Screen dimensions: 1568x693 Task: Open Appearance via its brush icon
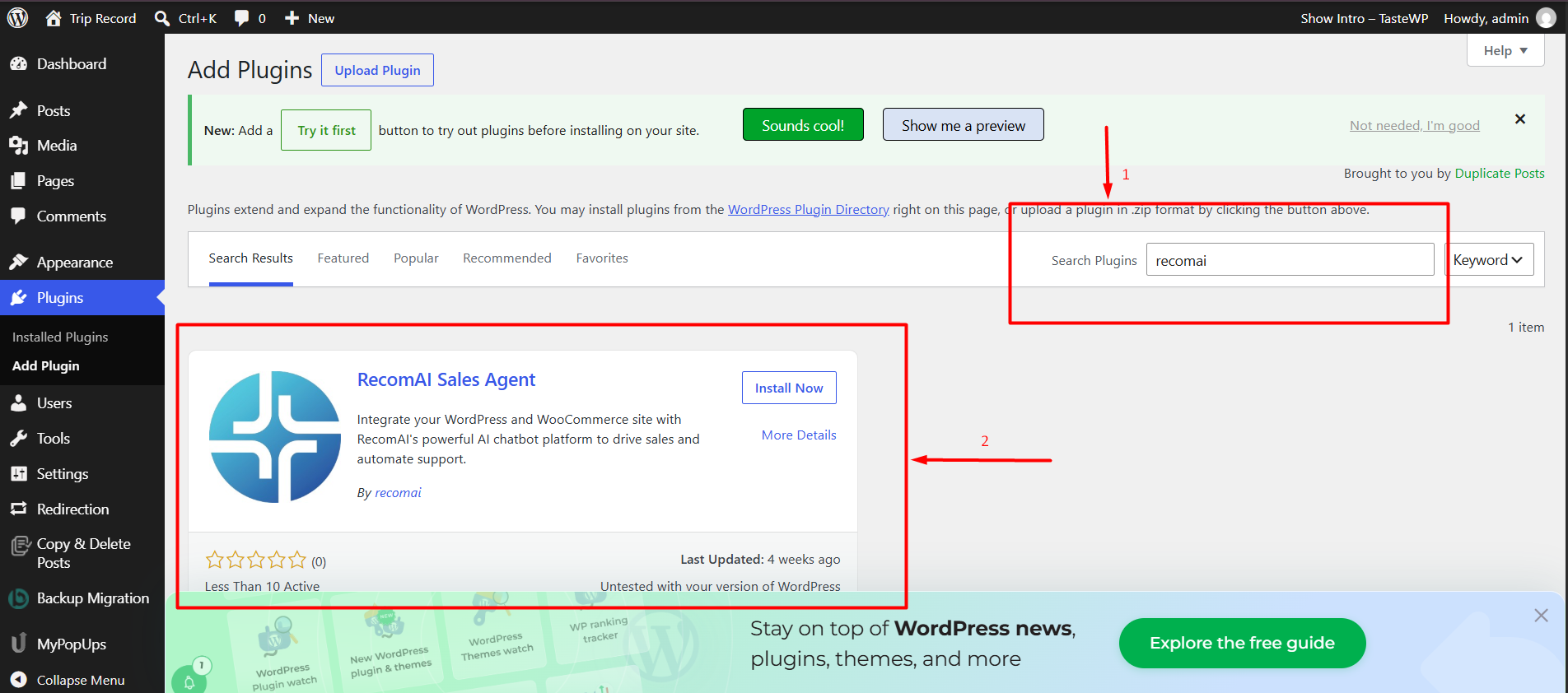(x=19, y=263)
